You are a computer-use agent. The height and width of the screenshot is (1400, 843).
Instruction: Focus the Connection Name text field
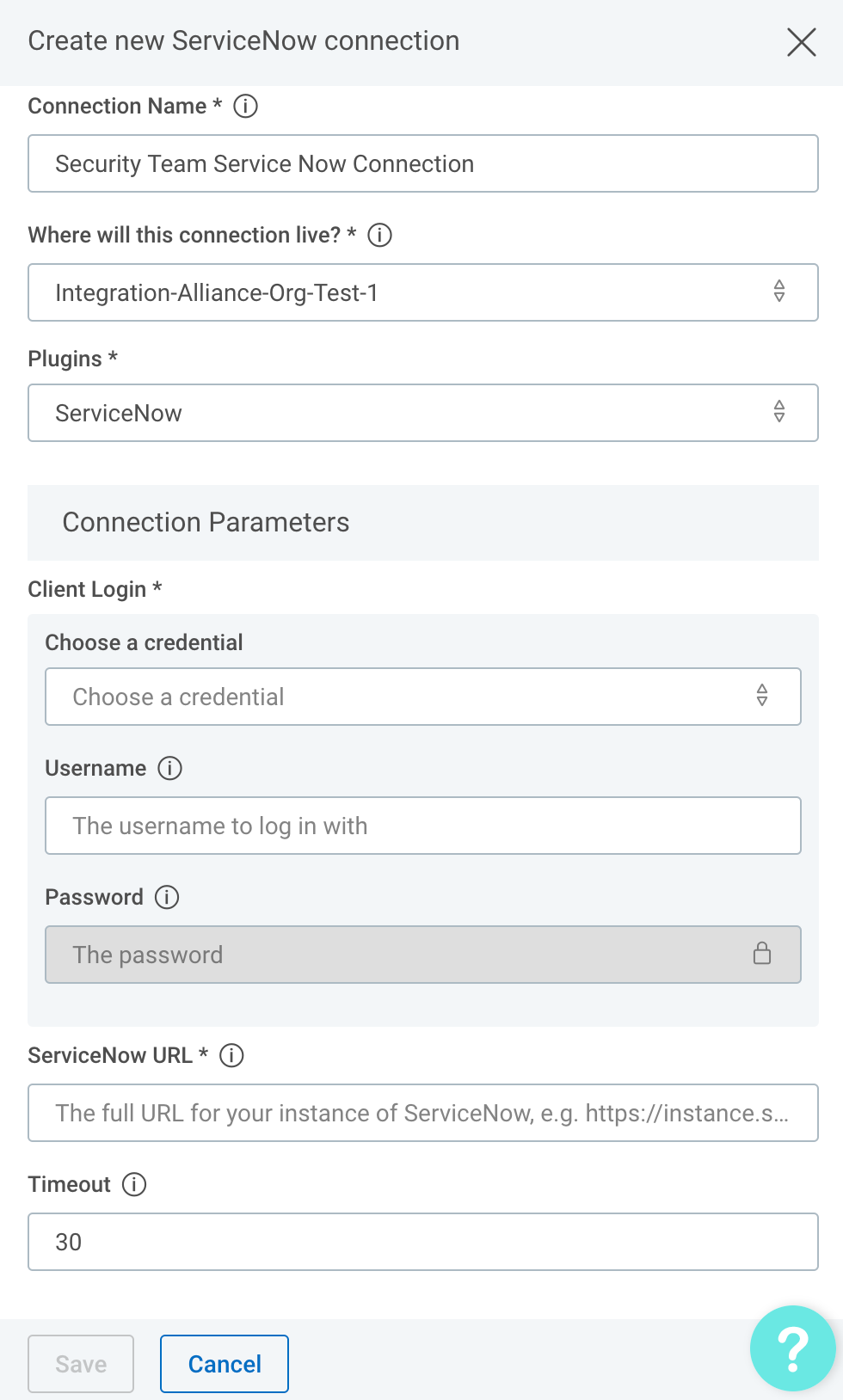pos(422,163)
